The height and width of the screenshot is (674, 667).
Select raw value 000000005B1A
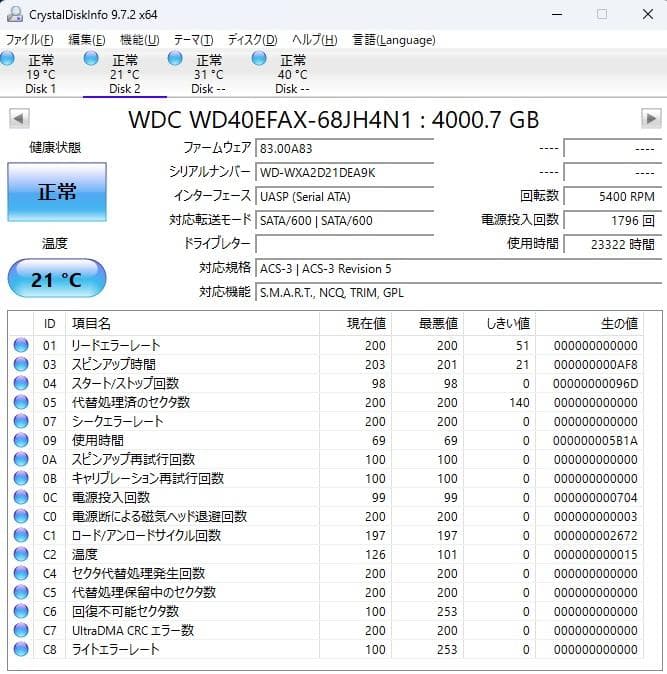tap(595, 441)
